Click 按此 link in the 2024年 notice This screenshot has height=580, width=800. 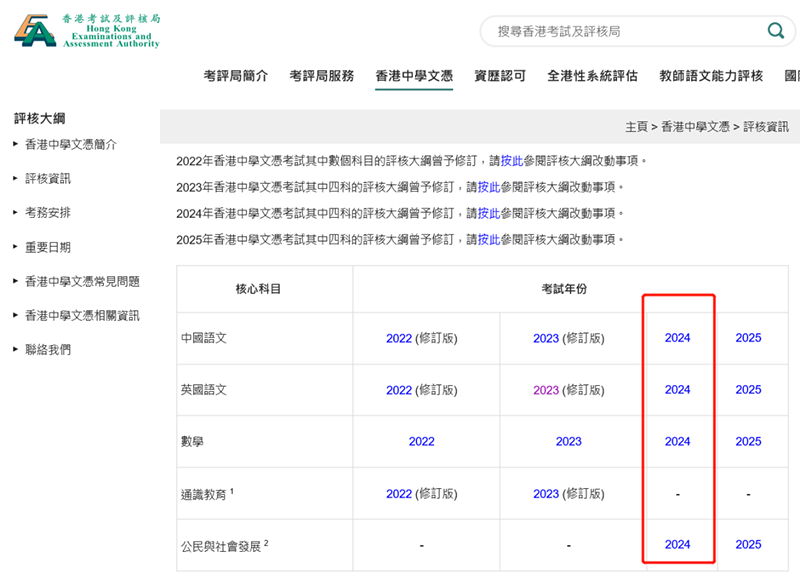point(489,213)
